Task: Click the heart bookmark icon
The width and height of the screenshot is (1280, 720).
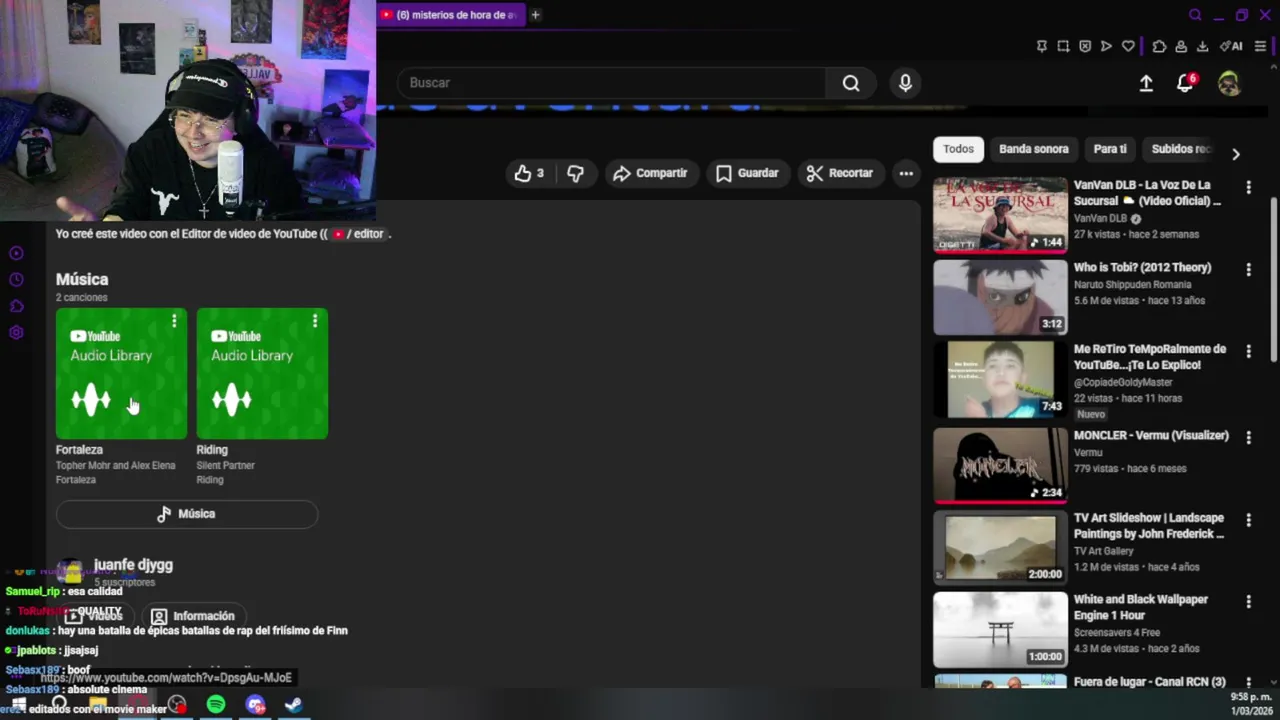Action: point(1128,46)
